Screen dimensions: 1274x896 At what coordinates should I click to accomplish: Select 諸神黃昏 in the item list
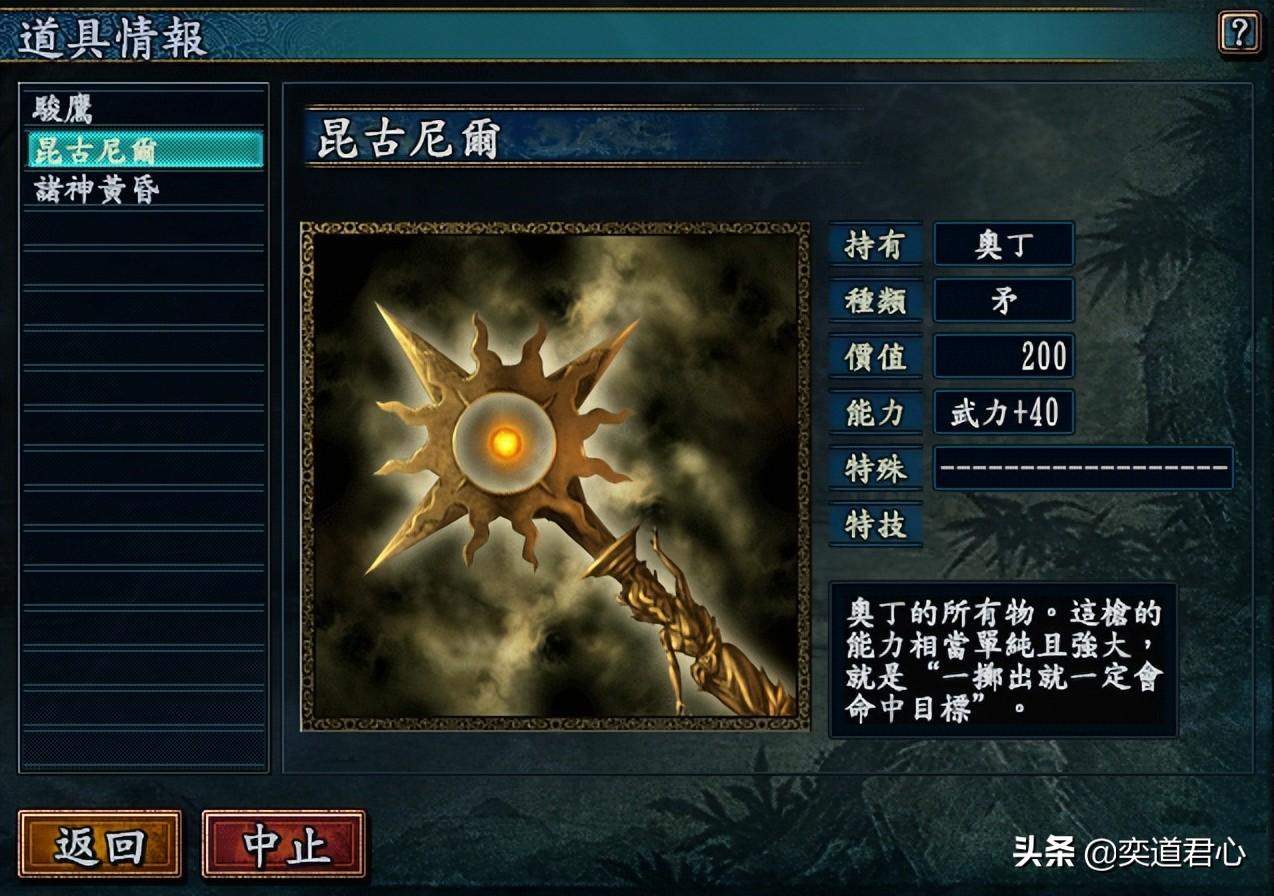pos(144,189)
